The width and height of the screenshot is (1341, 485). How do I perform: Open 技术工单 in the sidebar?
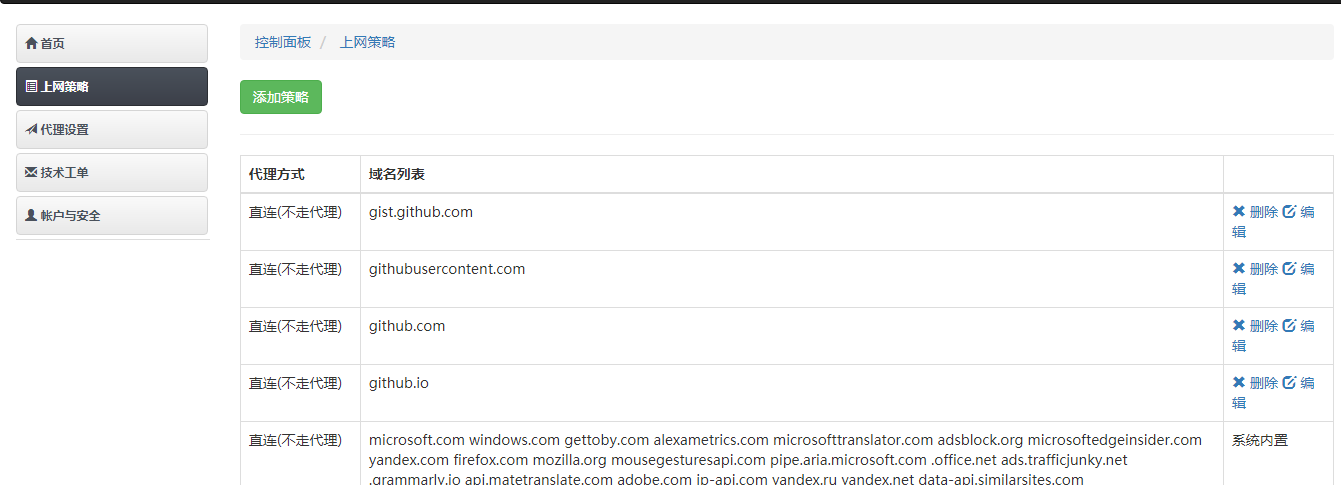pos(112,173)
